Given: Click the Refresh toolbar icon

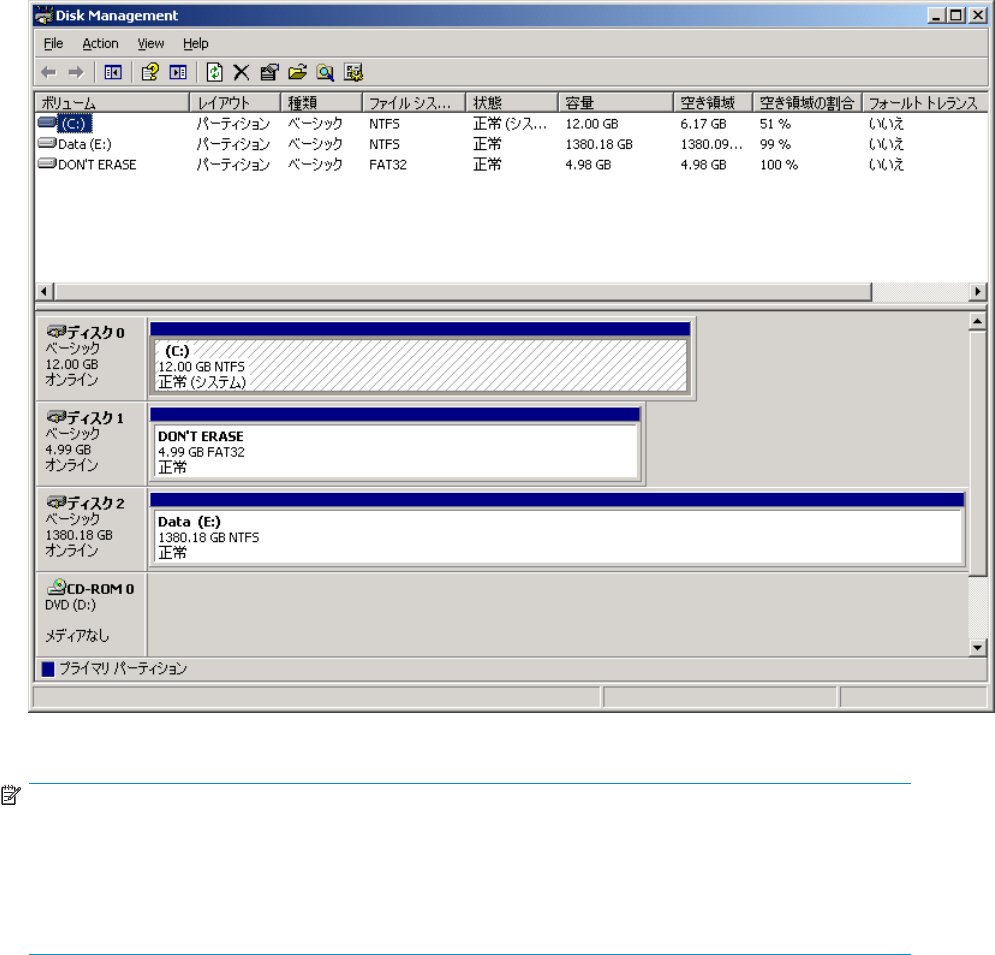Looking at the screenshot, I should tap(215, 72).
